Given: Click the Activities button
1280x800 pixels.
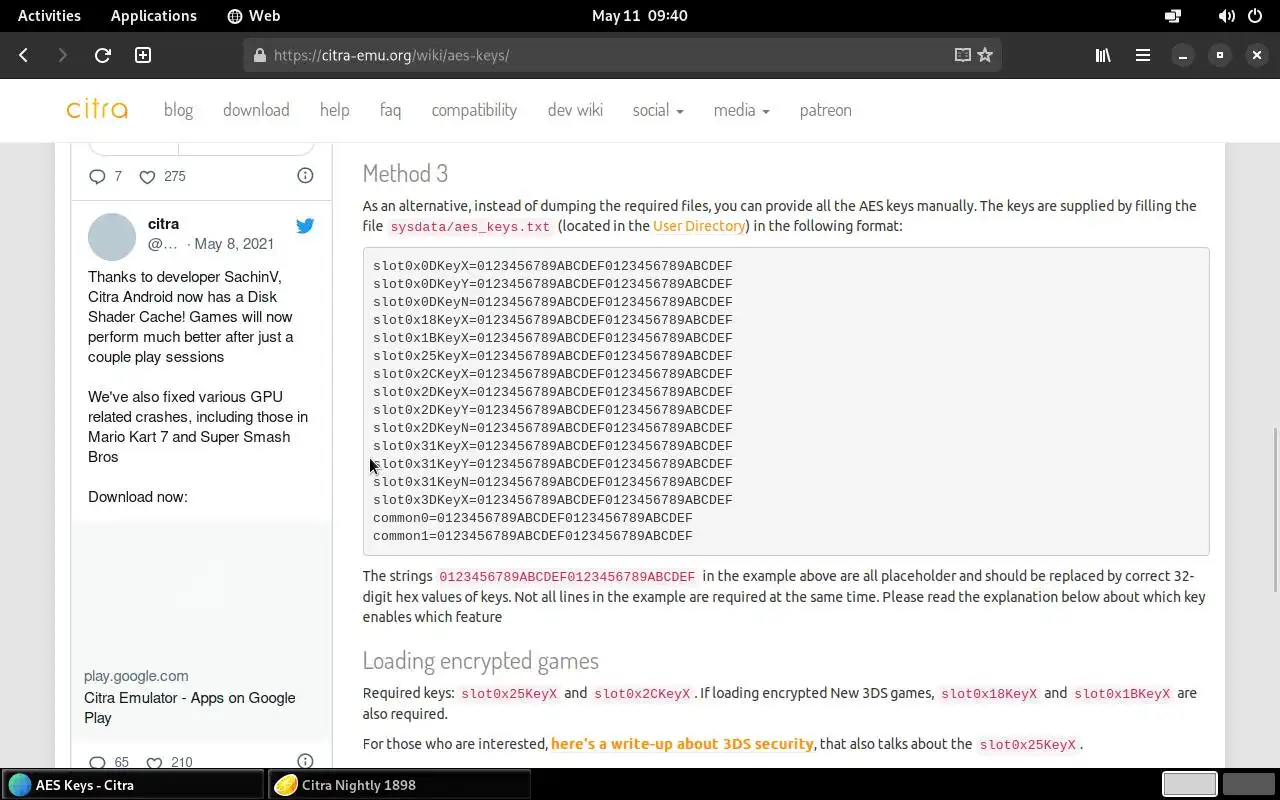Looking at the screenshot, I should pos(49,16).
